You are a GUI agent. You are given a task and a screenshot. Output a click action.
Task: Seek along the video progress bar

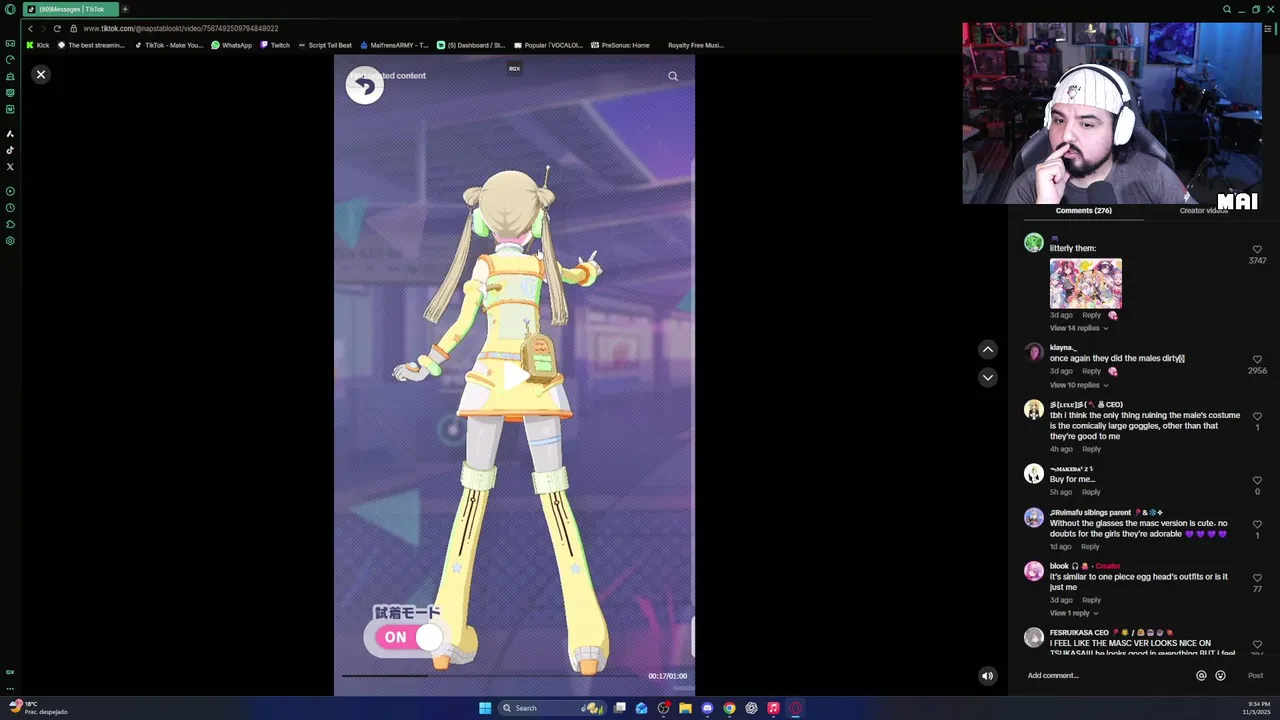point(490,676)
